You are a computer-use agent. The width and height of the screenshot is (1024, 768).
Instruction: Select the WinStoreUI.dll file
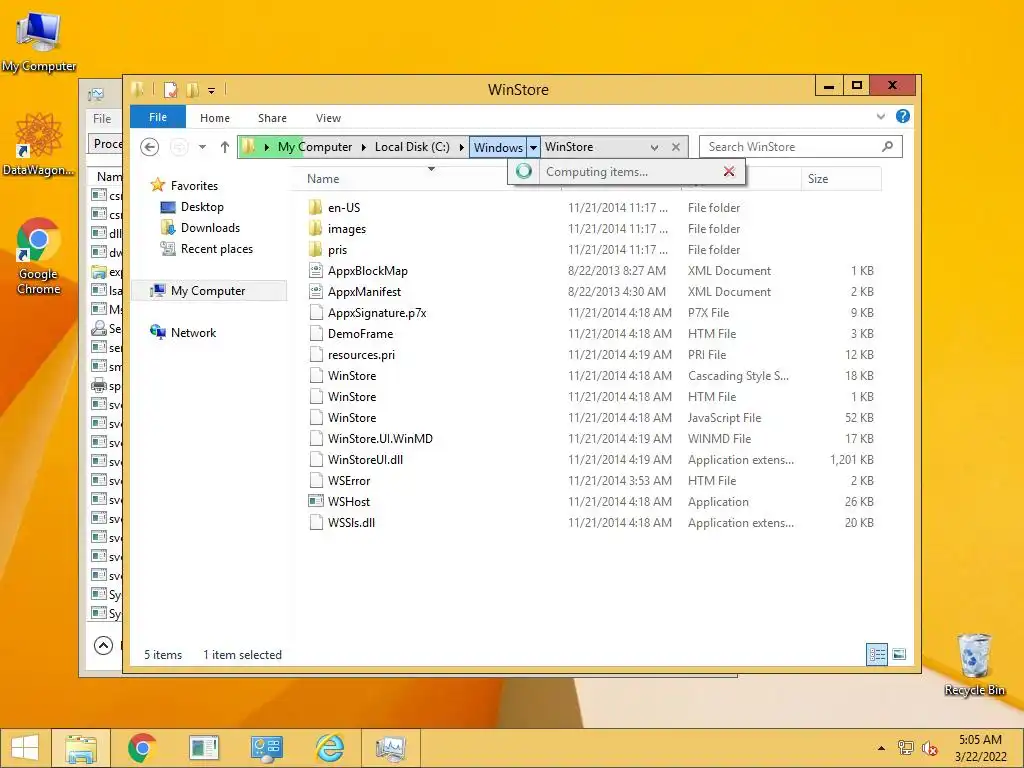[x=365, y=460]
